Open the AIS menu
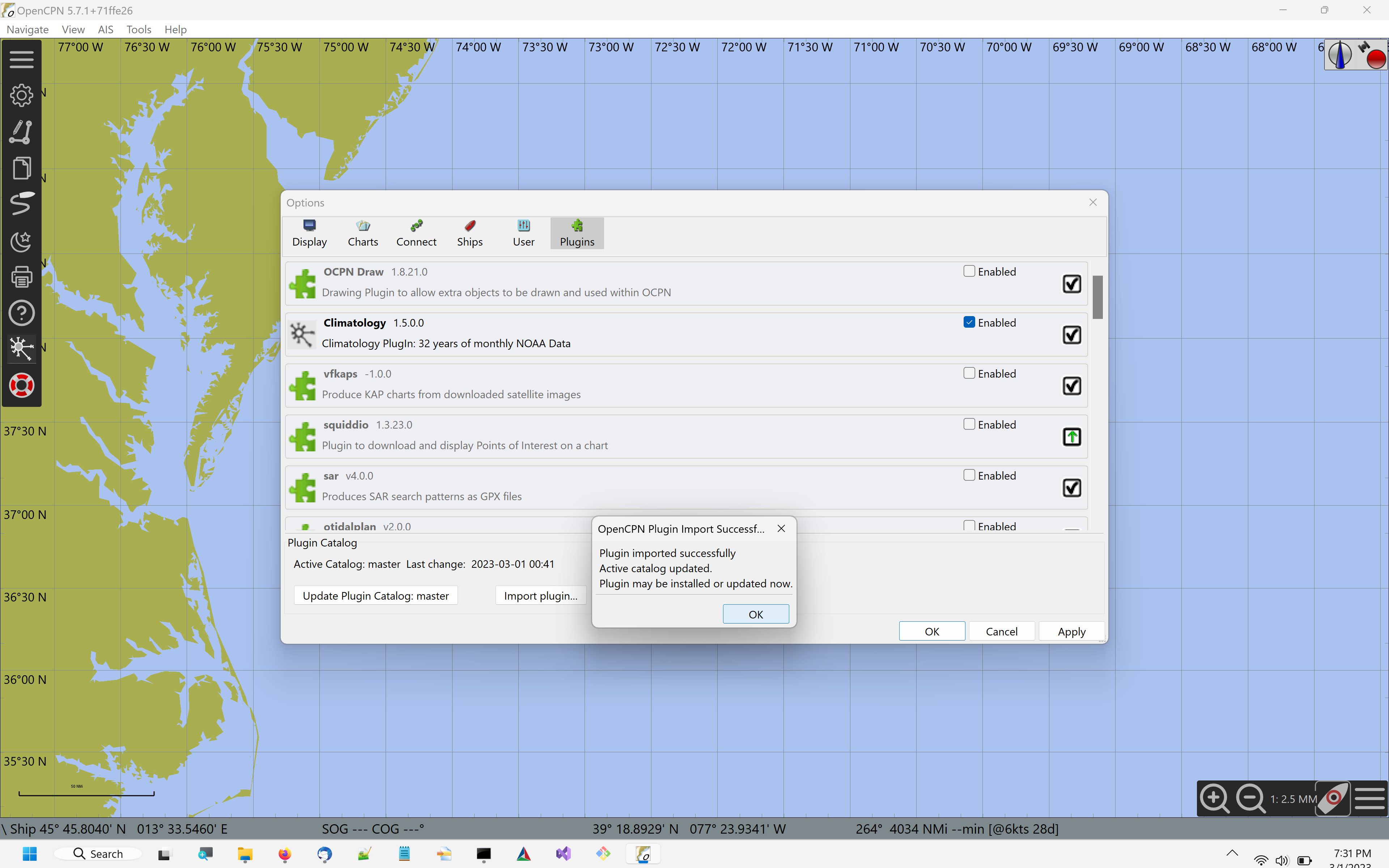1389x868 pixels. (106, 29)
